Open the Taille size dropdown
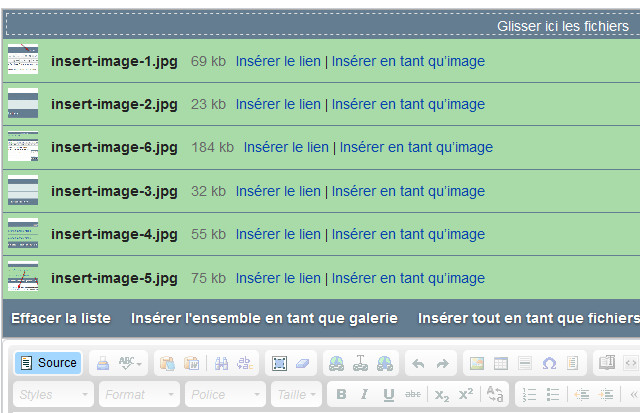This screenshot has width=640, height=413. (295, 394)
